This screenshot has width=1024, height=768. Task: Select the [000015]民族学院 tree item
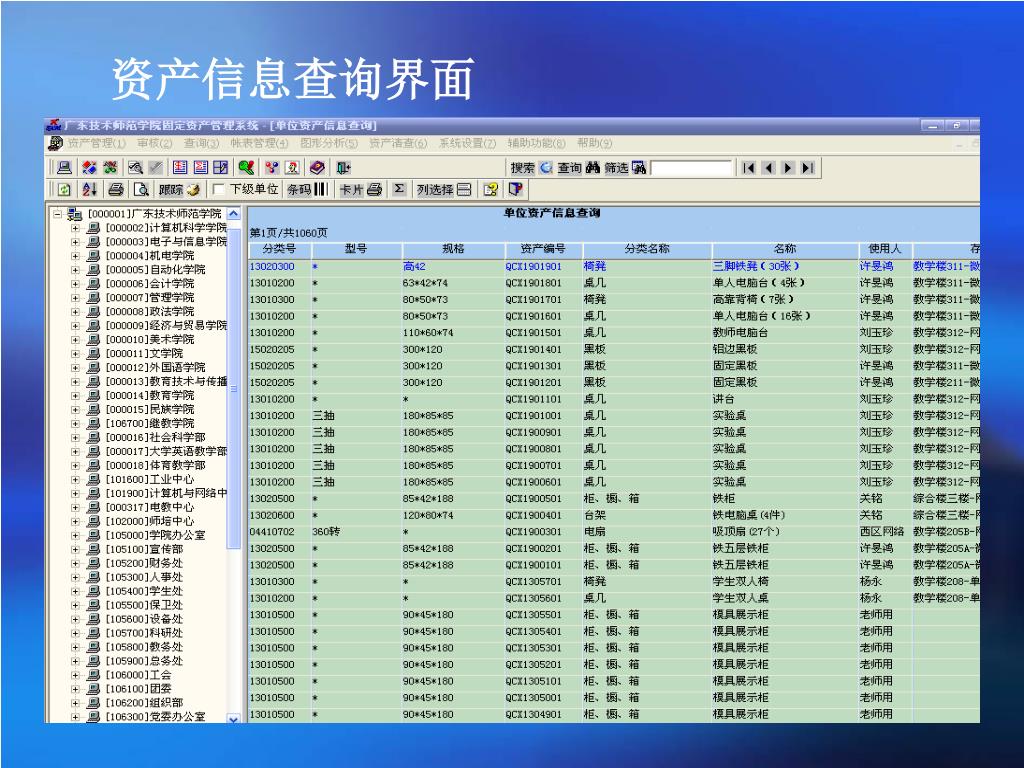click(x=150, y=409)
